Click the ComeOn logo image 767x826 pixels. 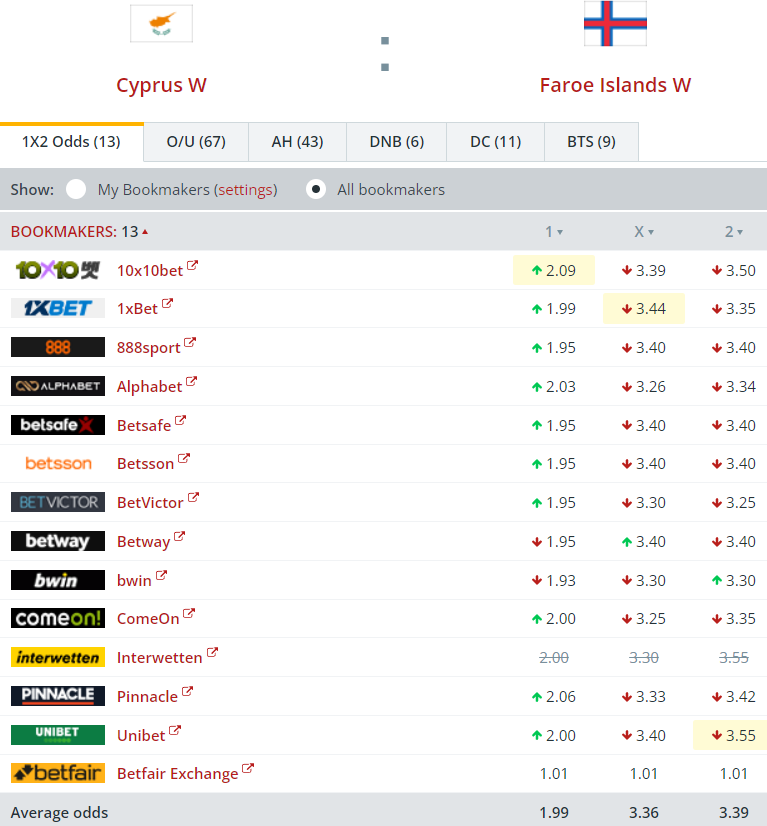(x=57, y=618)
